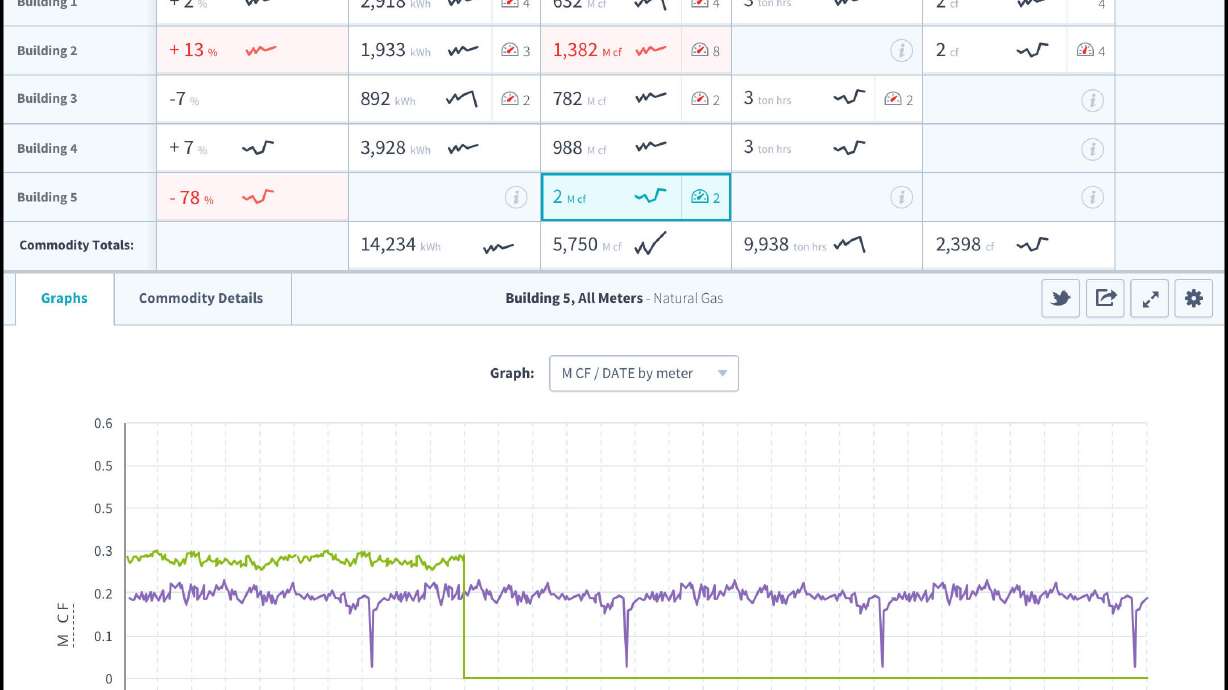Click Commodity Totals kWh sparkline
This screenshot has height=690, width=1228.
click(498, 247)
